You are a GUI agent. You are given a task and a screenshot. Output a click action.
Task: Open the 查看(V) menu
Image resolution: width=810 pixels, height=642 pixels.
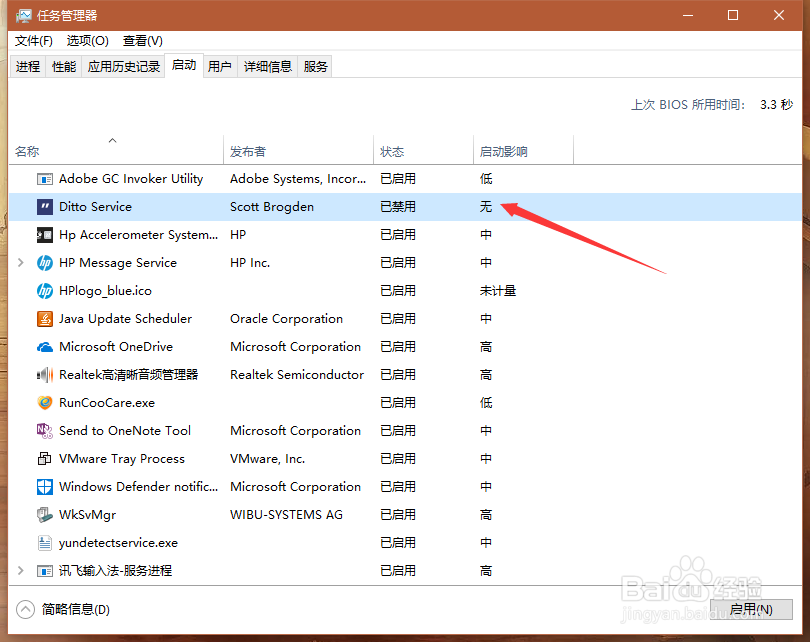pyautogui.click(x=143, y=41)
